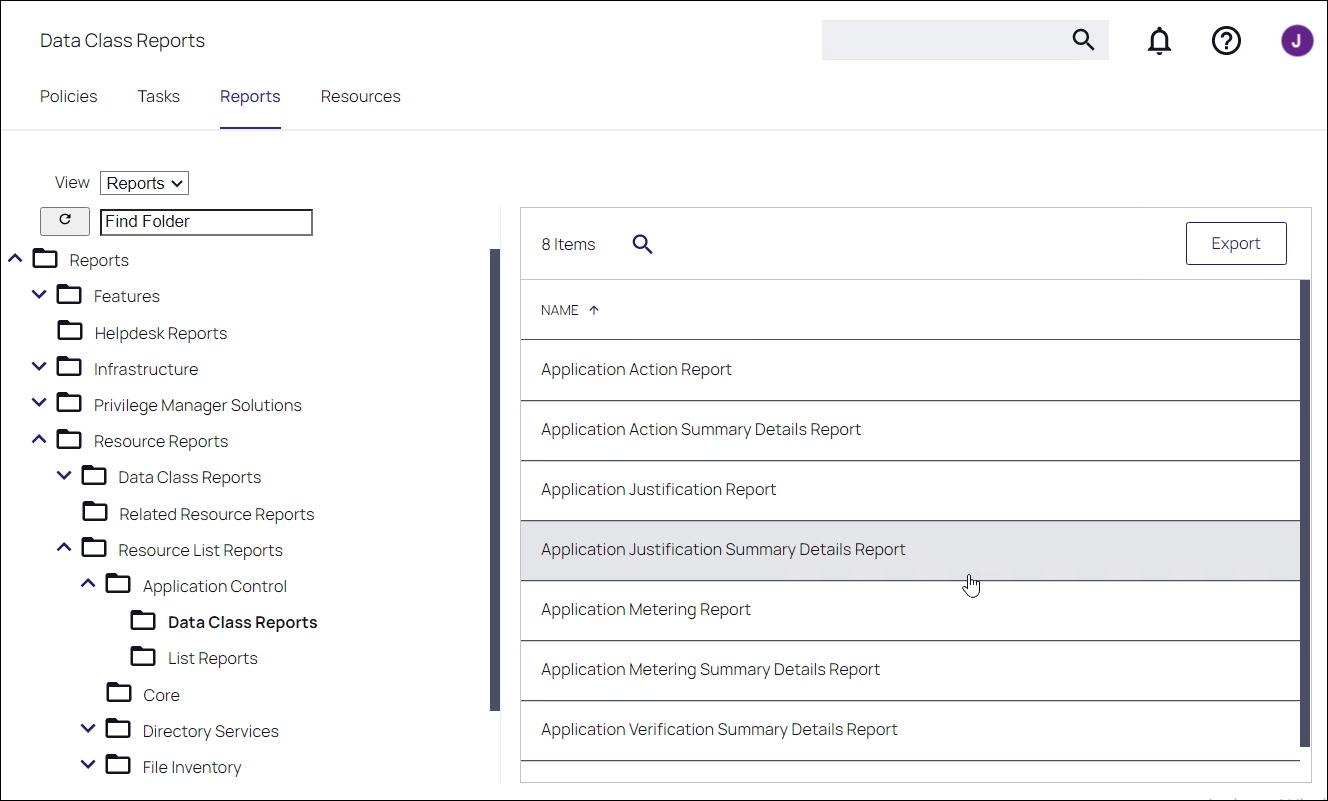This screenshot has width=1328, height=801.
Task: Open help using the question mark icon
Action: click(x=1226, y=41)
